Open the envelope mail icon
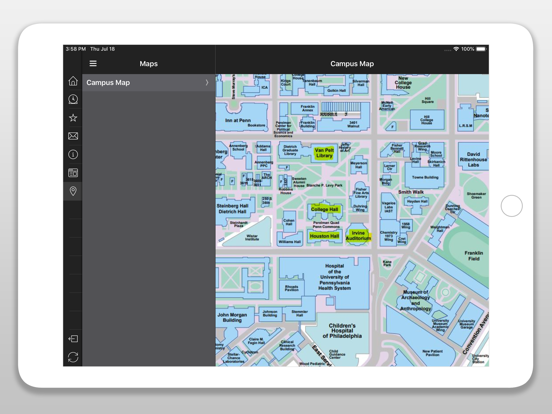 (x=73, y=136)
